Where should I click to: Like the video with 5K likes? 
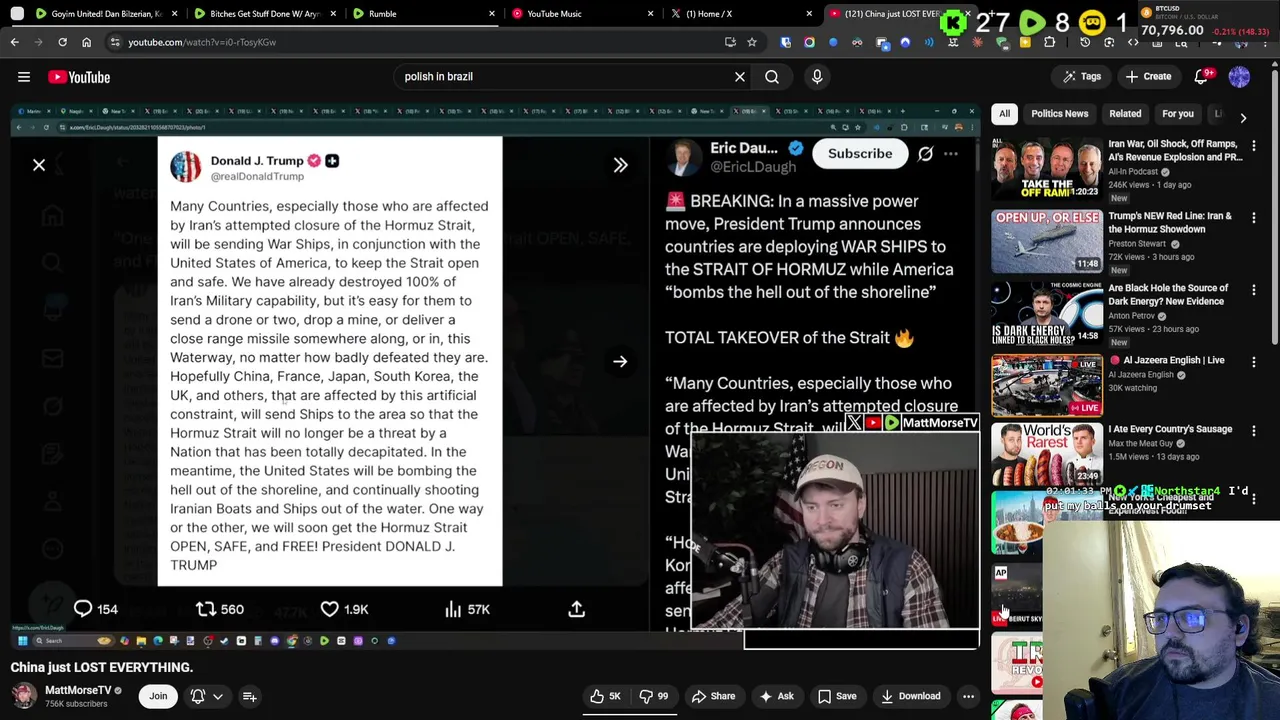point(606,696)
